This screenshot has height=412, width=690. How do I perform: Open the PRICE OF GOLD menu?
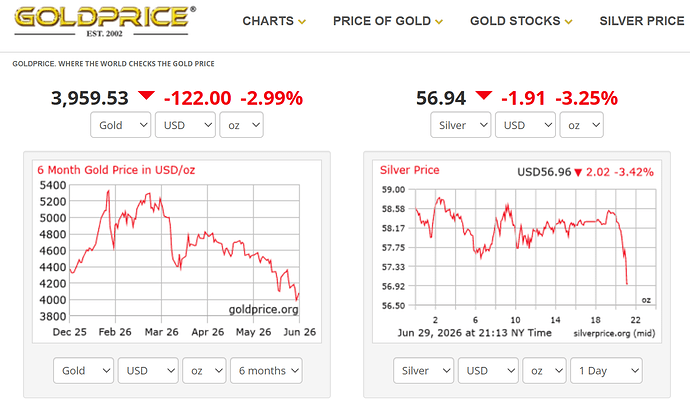[388, 21]
